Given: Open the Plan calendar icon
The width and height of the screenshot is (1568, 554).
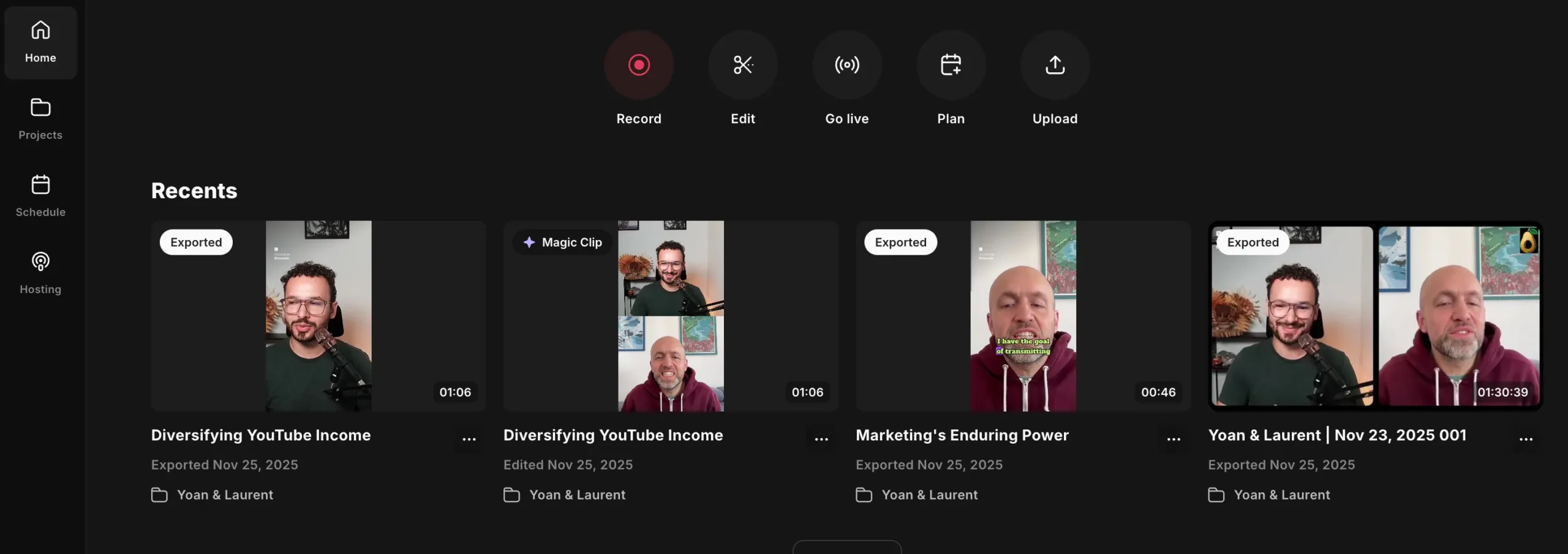Looking at the screenshot, I should [x=951, y=65].
